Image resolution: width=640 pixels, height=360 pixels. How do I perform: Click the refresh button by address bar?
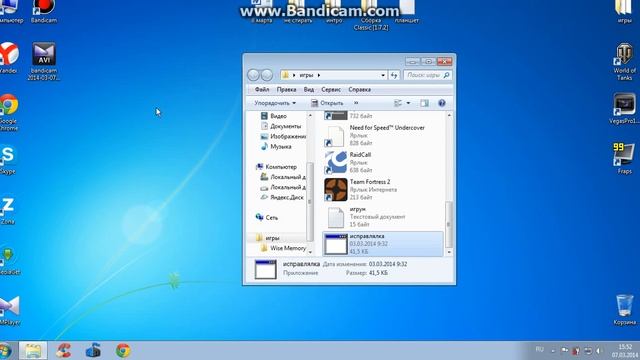(x=394, y=75)
